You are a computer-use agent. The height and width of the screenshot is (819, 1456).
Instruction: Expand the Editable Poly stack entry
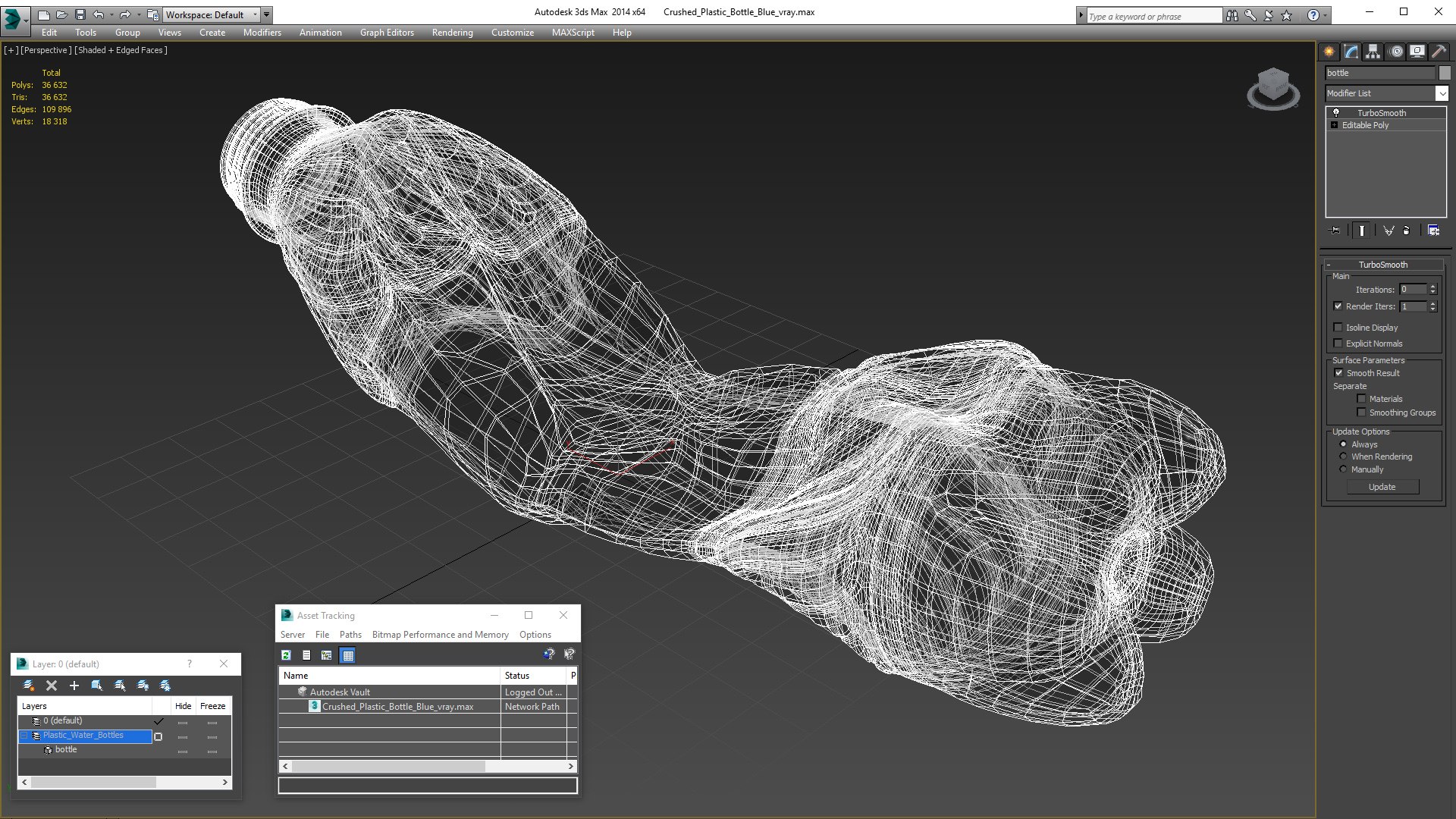click(x=1334, y=125)
